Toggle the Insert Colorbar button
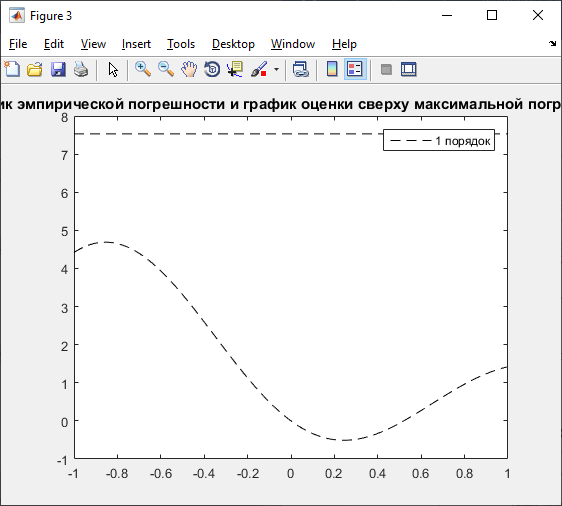 (332, 69)
